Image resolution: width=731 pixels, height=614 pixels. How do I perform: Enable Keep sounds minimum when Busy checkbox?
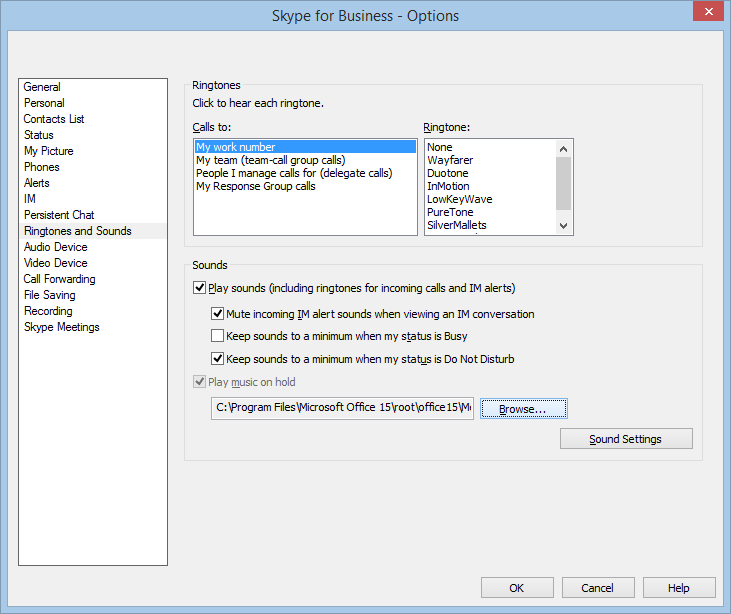pos(218,336)
